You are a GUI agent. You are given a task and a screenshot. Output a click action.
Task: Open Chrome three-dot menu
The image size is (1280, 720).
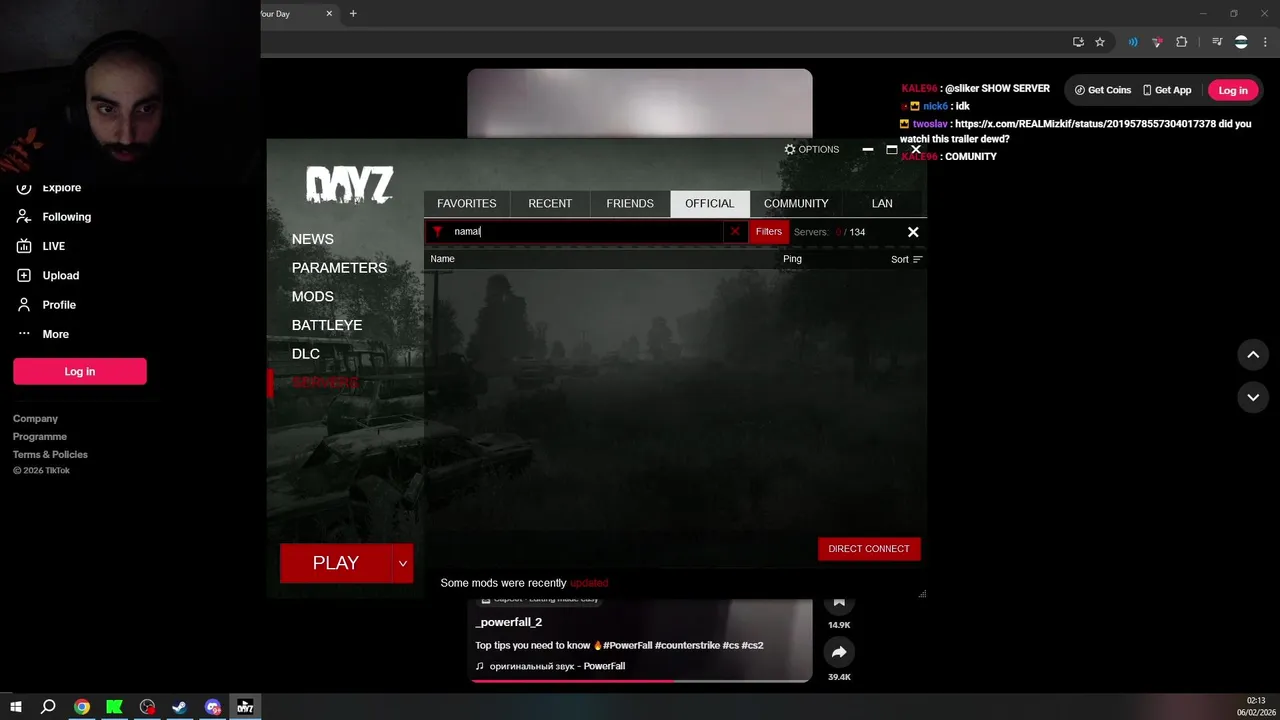pos(1265,42)
